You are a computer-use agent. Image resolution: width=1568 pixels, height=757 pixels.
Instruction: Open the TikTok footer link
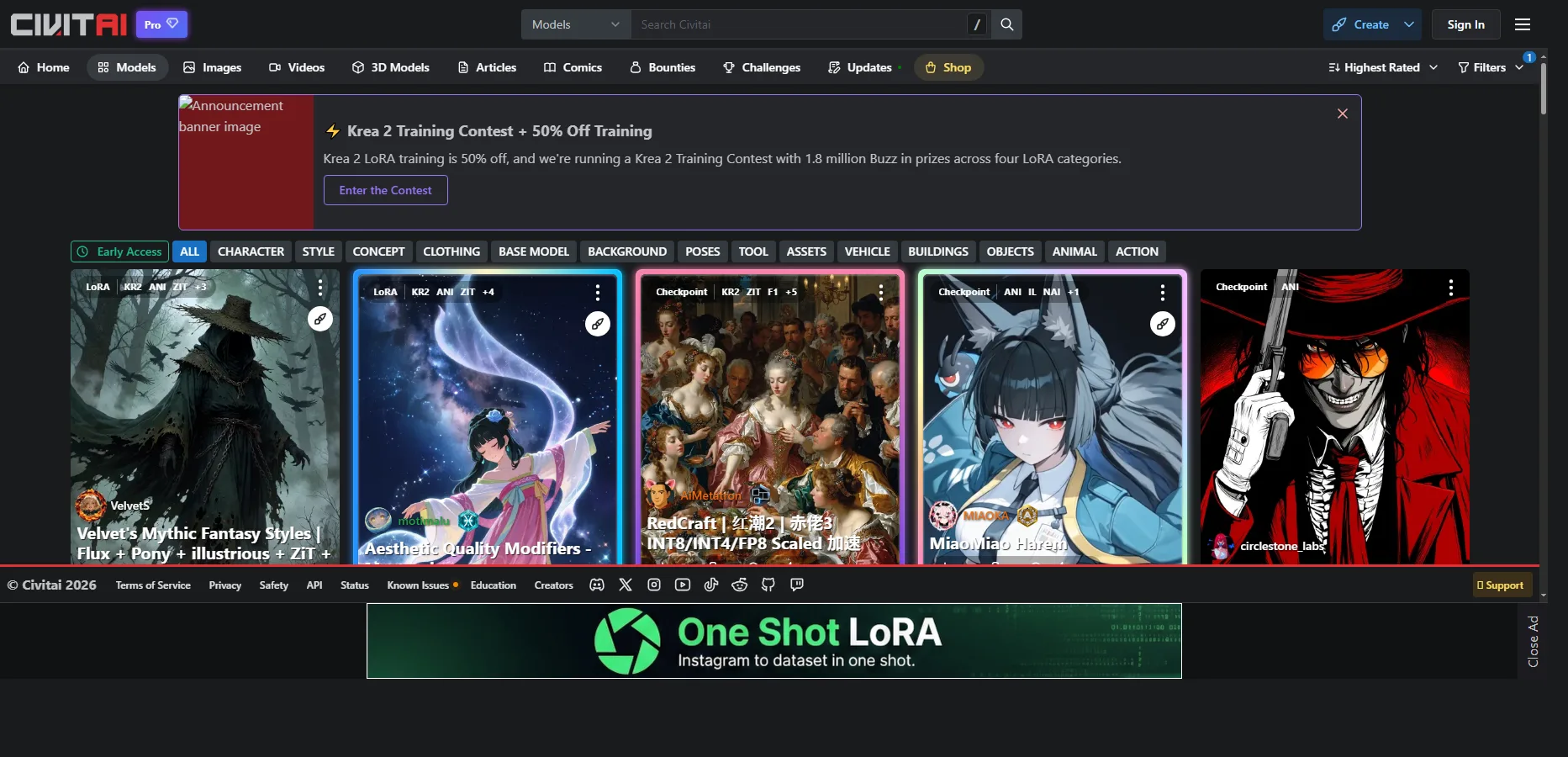click(x=711, y=585)
